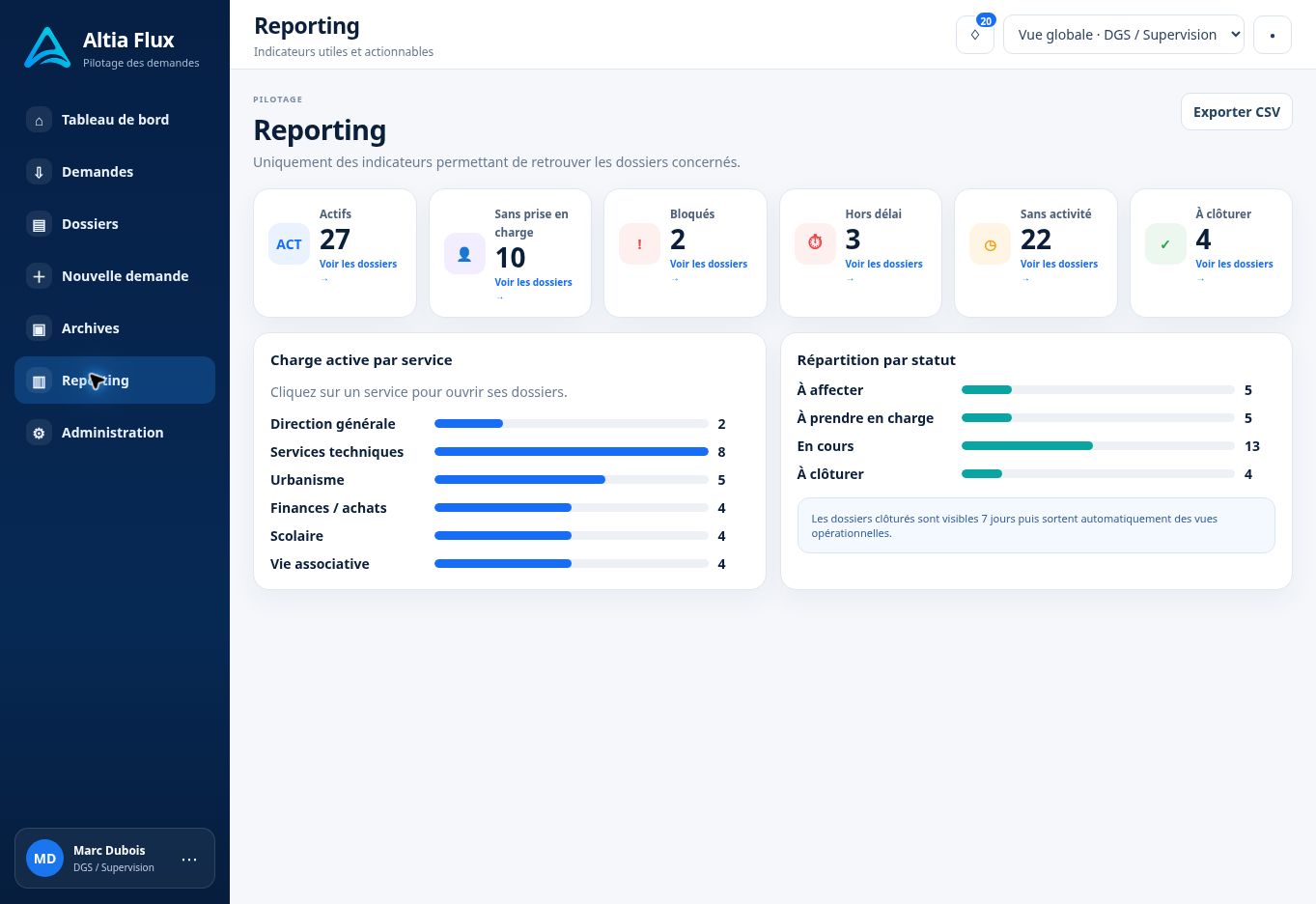
Task: Click the Charge active par service heading
Action: pos(361,360)
